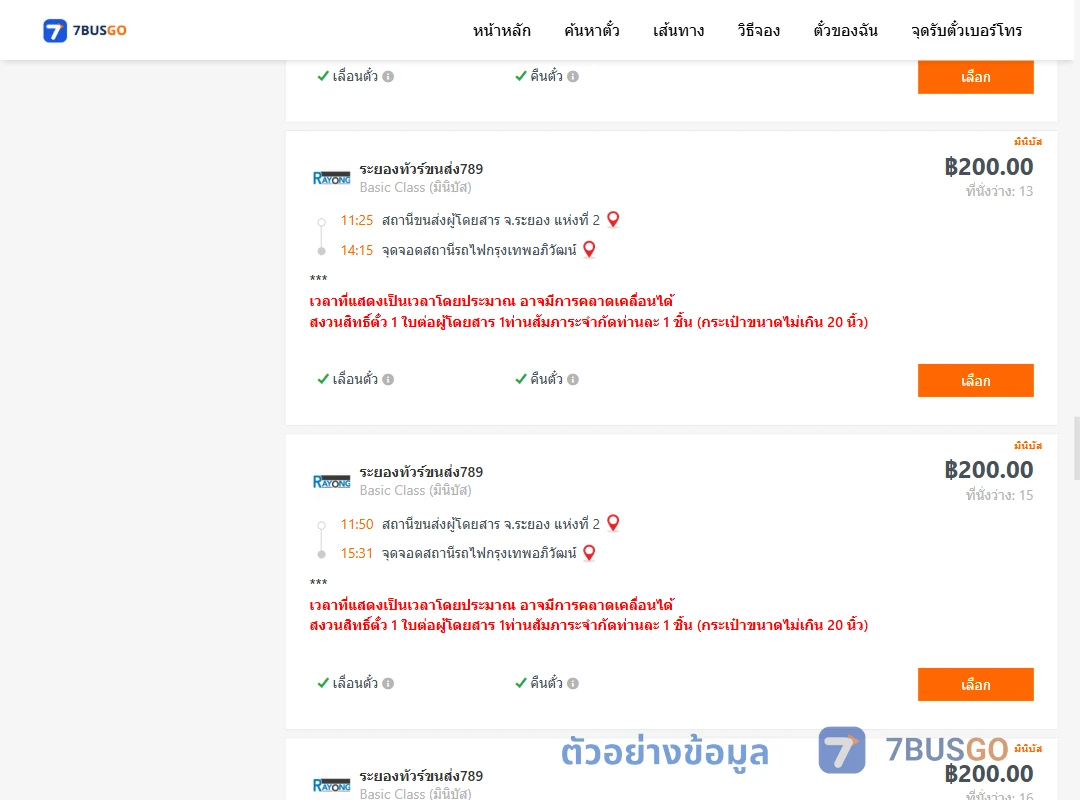The height and width of the screenshot is (800, 1080).
Task: Click info icon beside เลื่อนตั๋ว in 11:25 card
Action: pos(388,380)
